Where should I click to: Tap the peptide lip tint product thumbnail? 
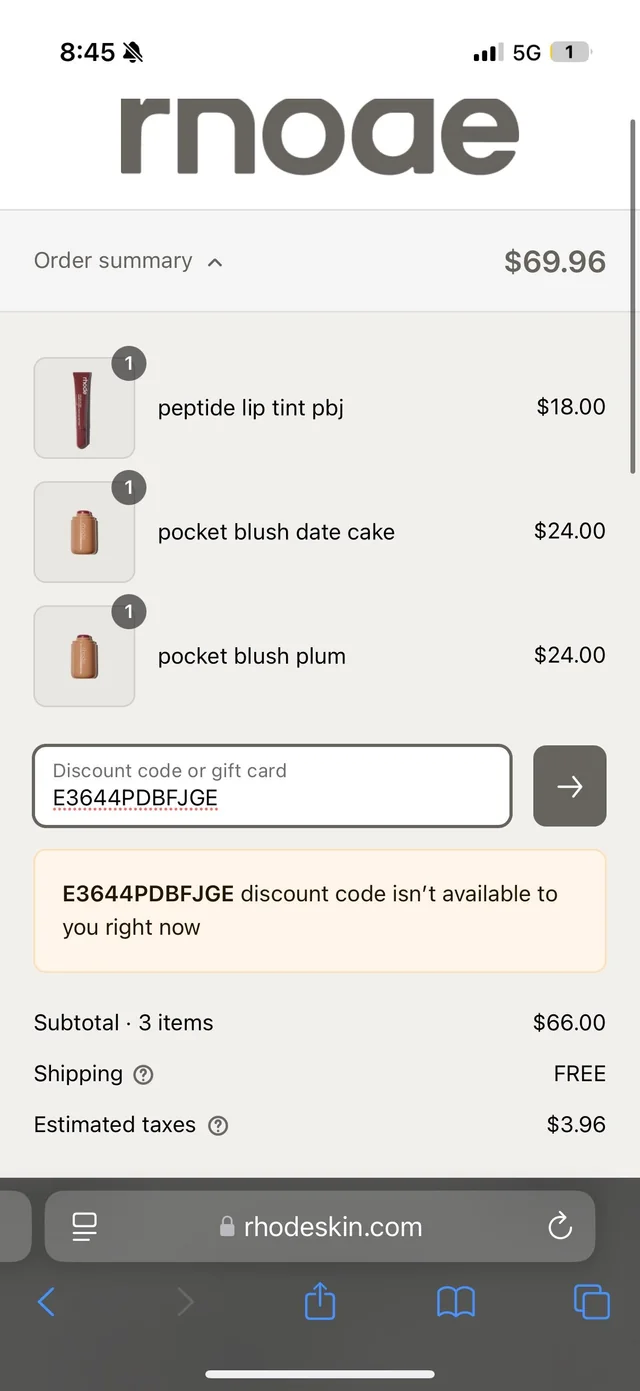[84, 407]
